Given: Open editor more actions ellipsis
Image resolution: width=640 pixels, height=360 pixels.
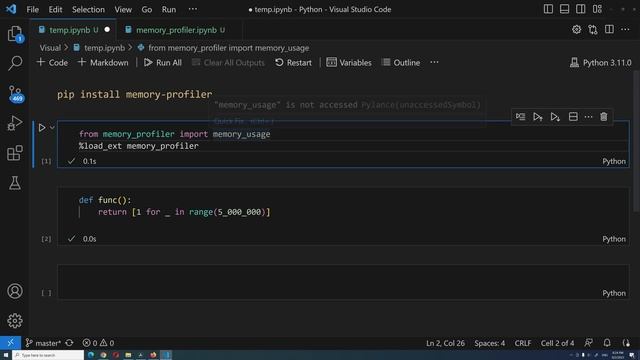Looking at the screenshot, I should pyautogui.click(x=625, y=29).
